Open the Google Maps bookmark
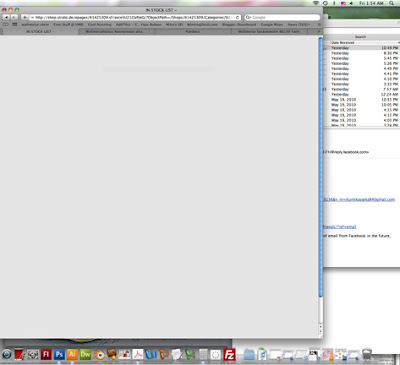Viewport: 400px width, 365px height. point(272,24)
